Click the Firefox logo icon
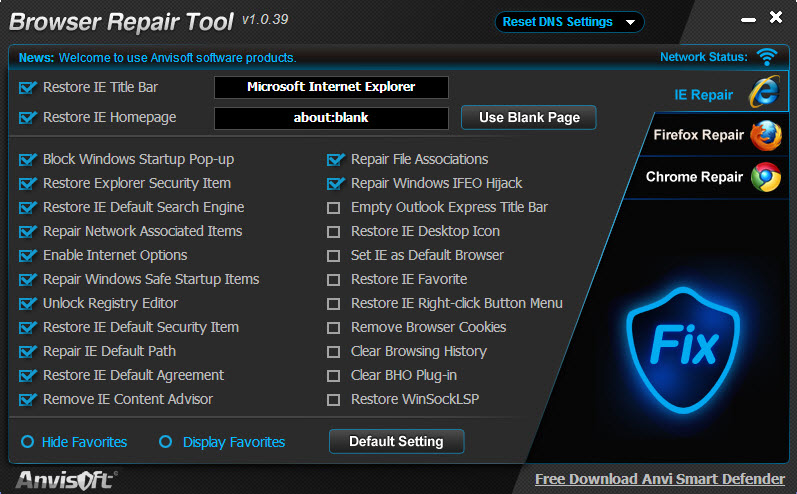The height and width of the screenshot is (494, 797). (x=766, y=135)
